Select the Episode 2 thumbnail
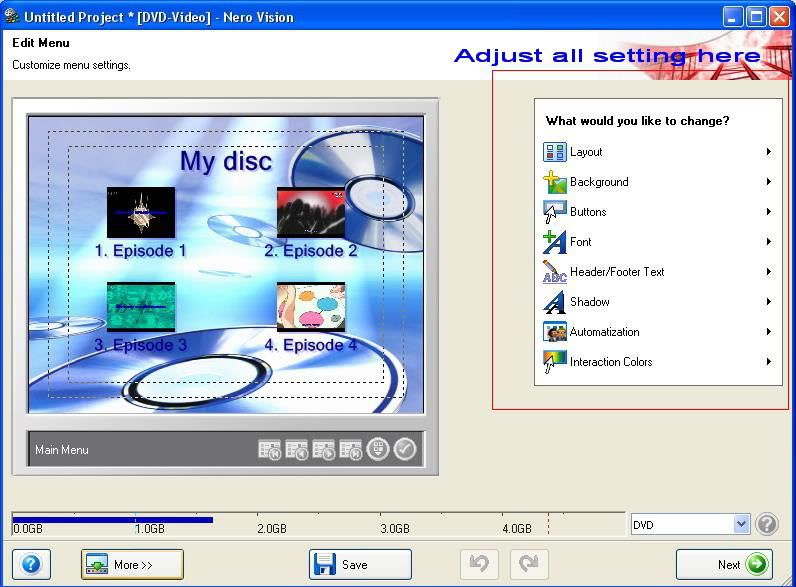Image resolution: width=796 pixels, height=587 pixels. pyautogui.click(x=311, y=212)
